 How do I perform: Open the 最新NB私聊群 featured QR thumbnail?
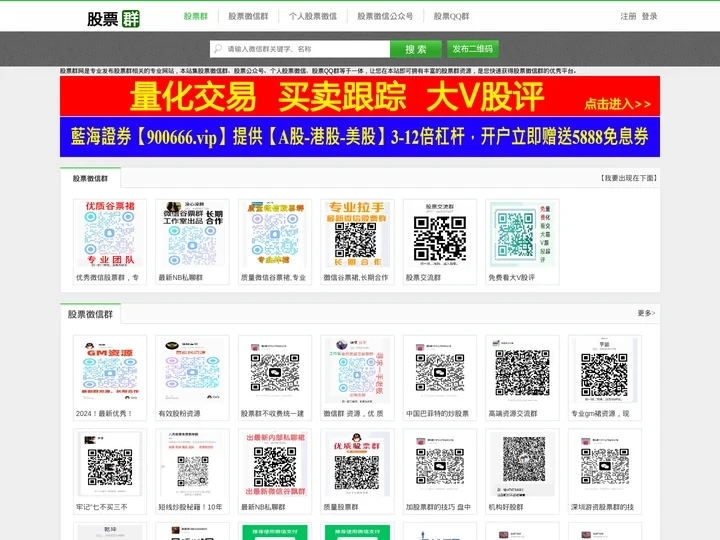coord(192,234)
